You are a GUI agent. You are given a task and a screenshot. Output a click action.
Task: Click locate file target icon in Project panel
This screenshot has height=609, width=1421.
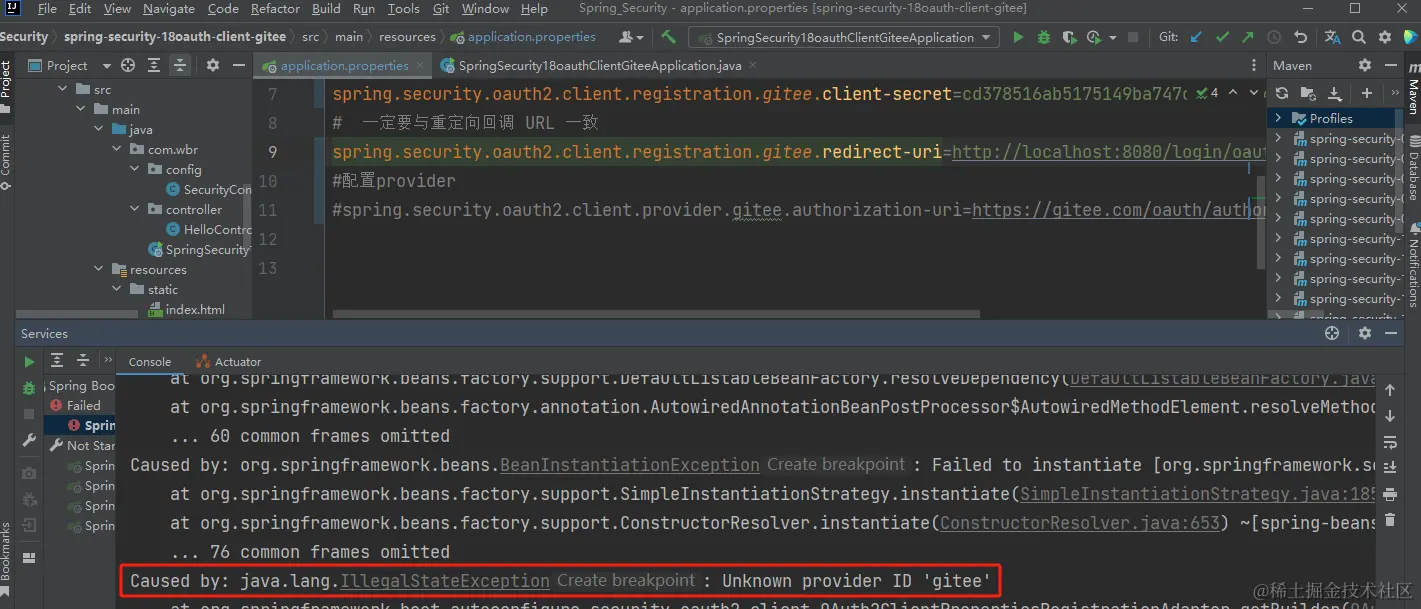pos(128,65)
